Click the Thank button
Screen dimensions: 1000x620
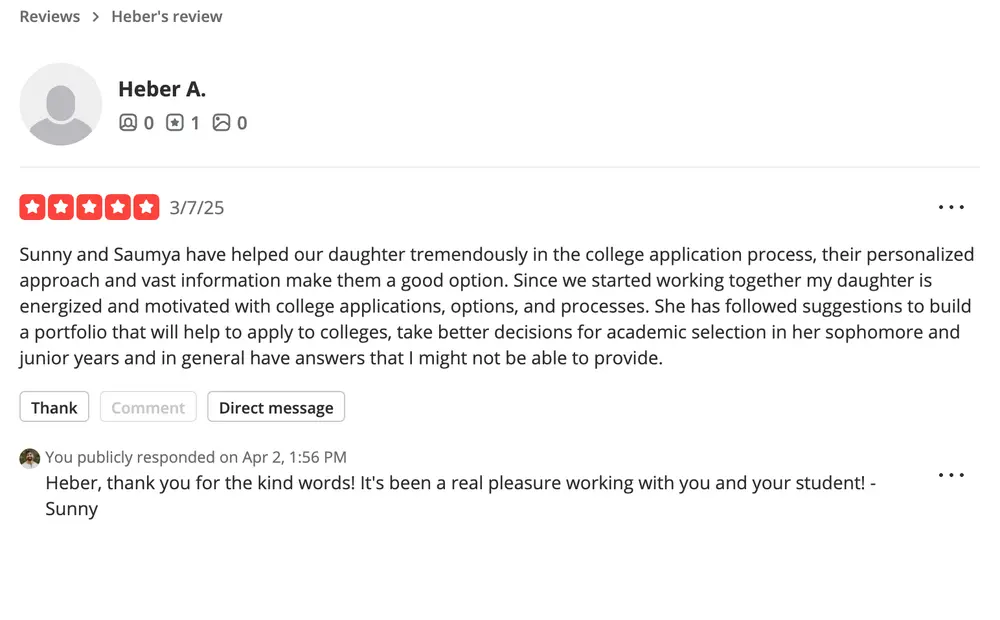click(x=54, y=407)
